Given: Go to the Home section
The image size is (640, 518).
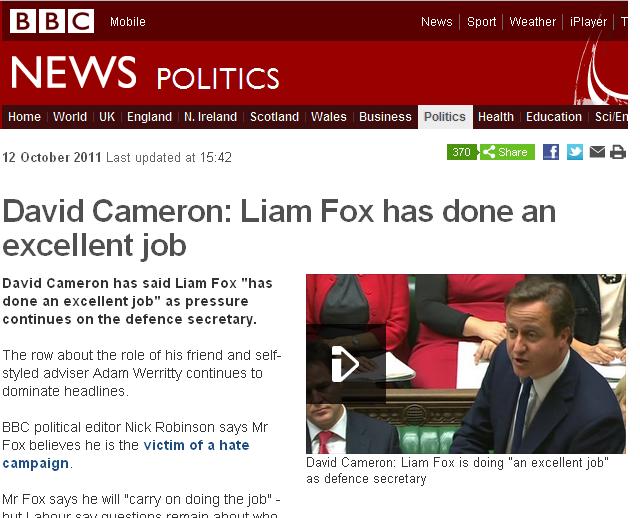Looking at the screenshot, I should 24,117.
